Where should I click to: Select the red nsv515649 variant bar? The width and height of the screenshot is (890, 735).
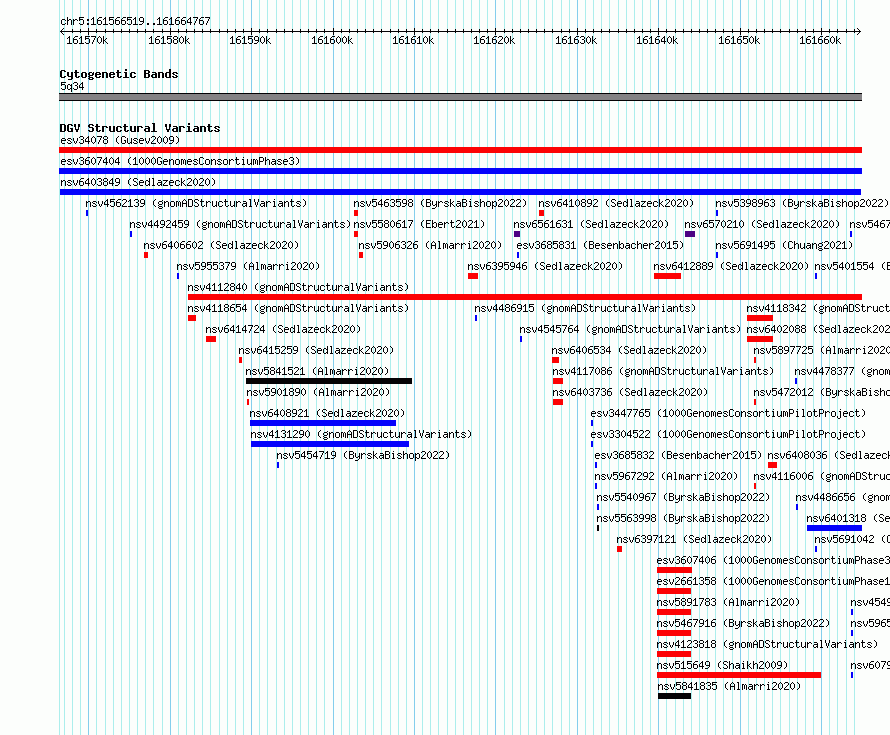pyautogui.click(x=739, y=675)
